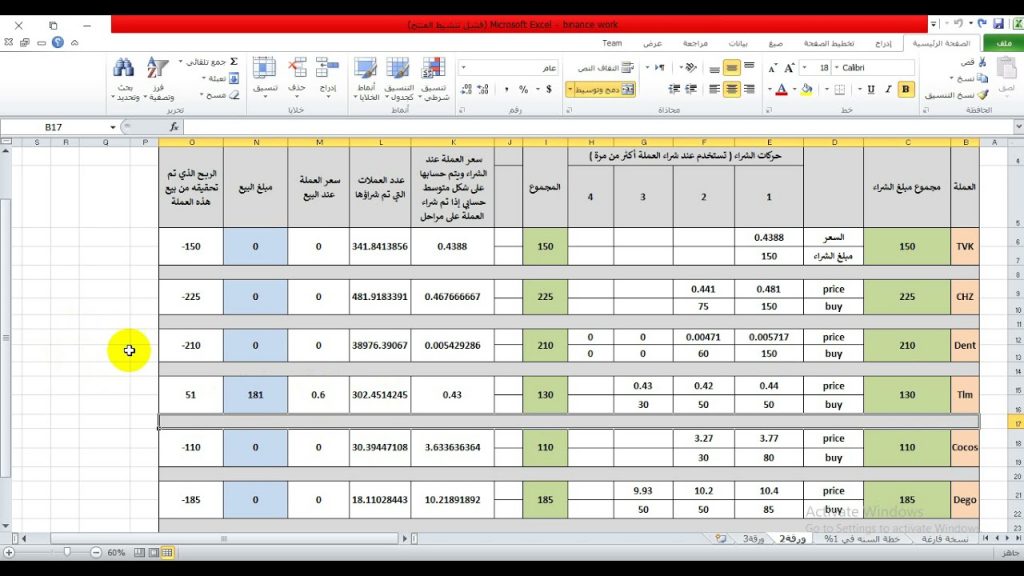The image size is (1024, 576).
Task: Click the insert function fx icon
Action: (x=174, y=127)
